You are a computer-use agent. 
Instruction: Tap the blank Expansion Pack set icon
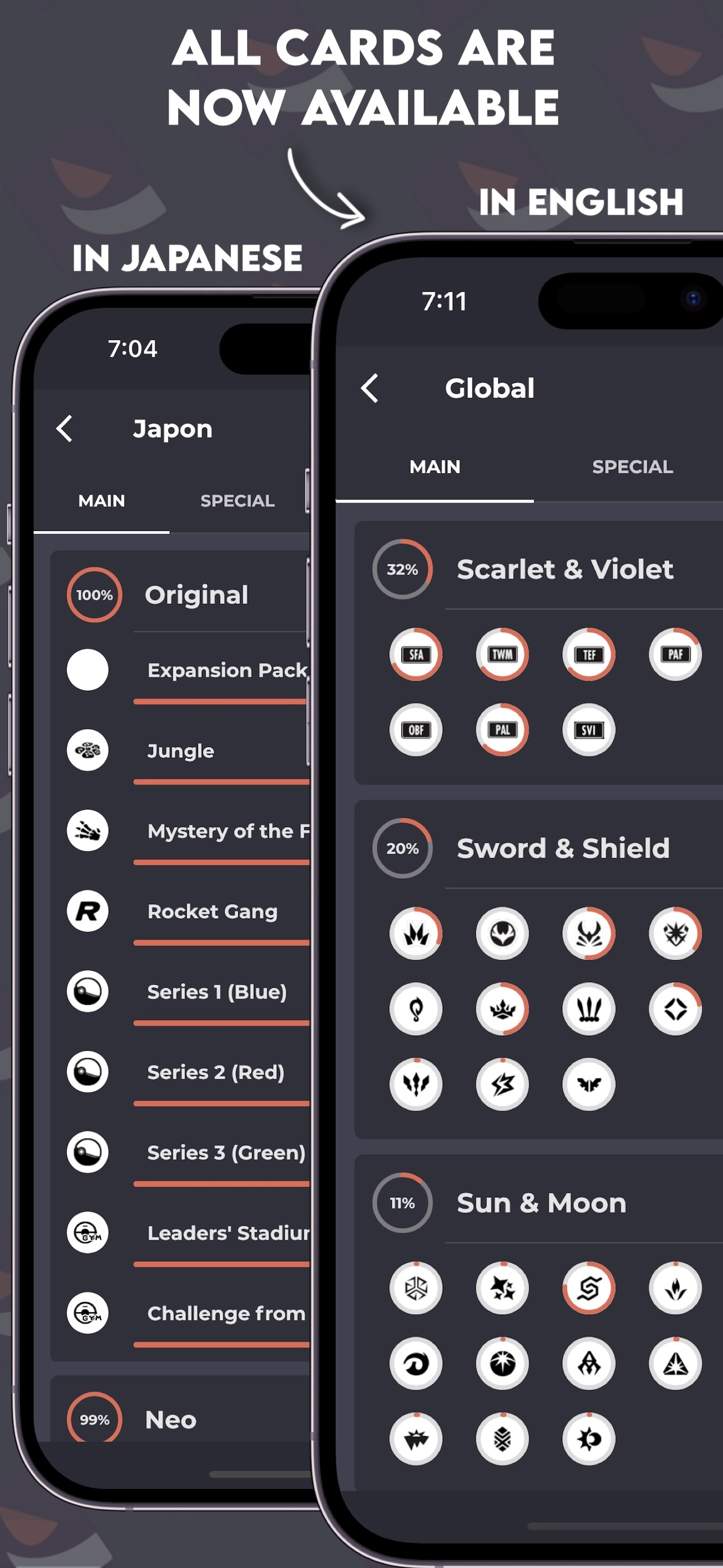(x=87, y=670)
